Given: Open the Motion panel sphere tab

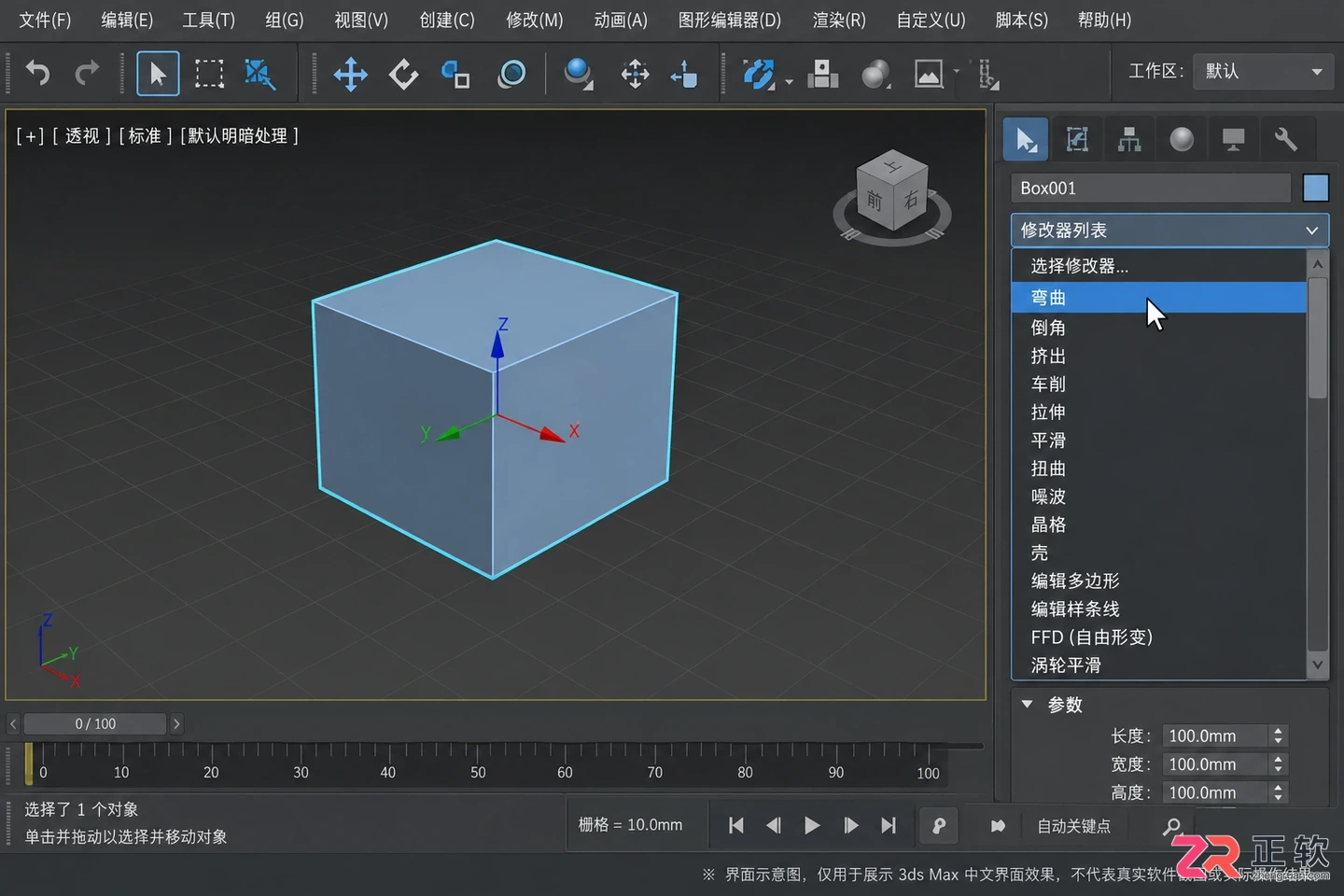Looking at the screenshot, I should [x=1182, y=140].
